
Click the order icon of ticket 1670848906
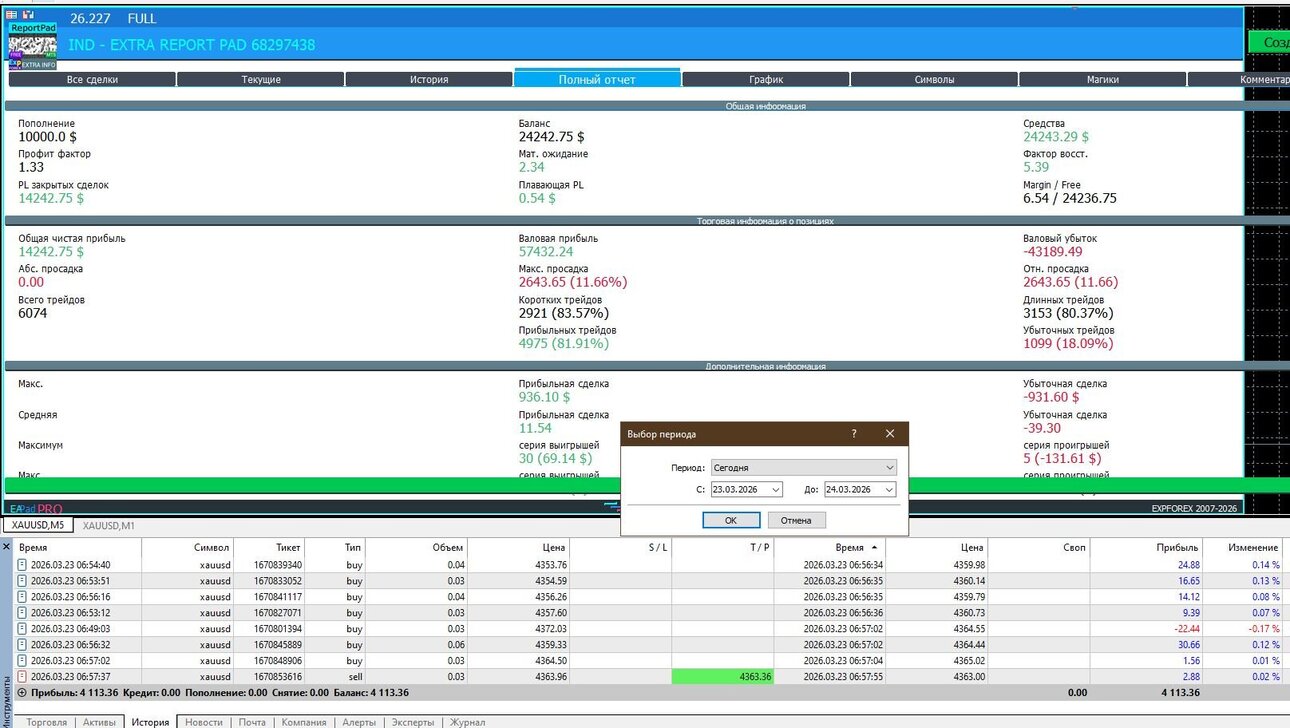(x=23, y=661)
